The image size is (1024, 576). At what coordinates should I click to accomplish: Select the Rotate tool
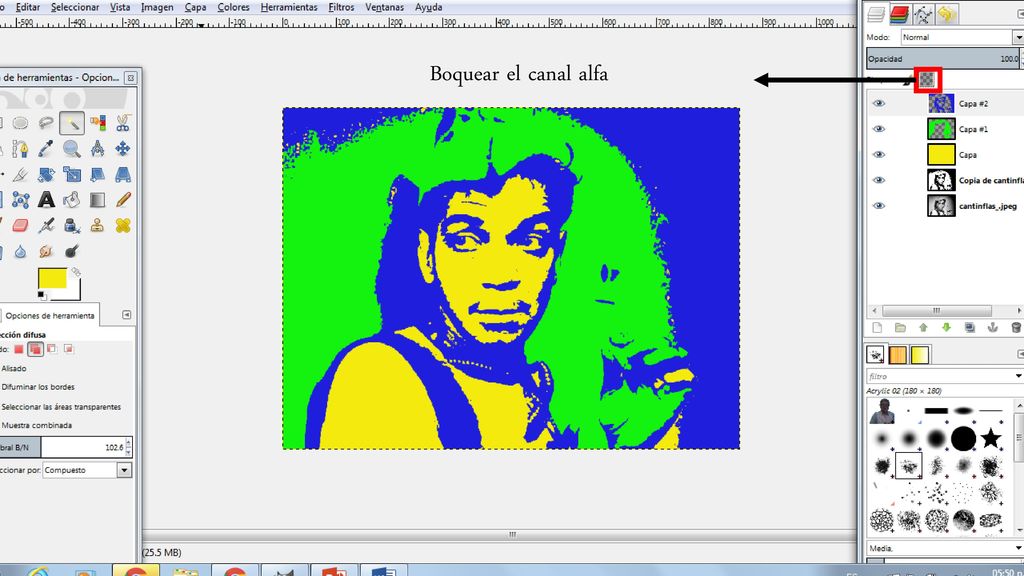tap(46, 174)
